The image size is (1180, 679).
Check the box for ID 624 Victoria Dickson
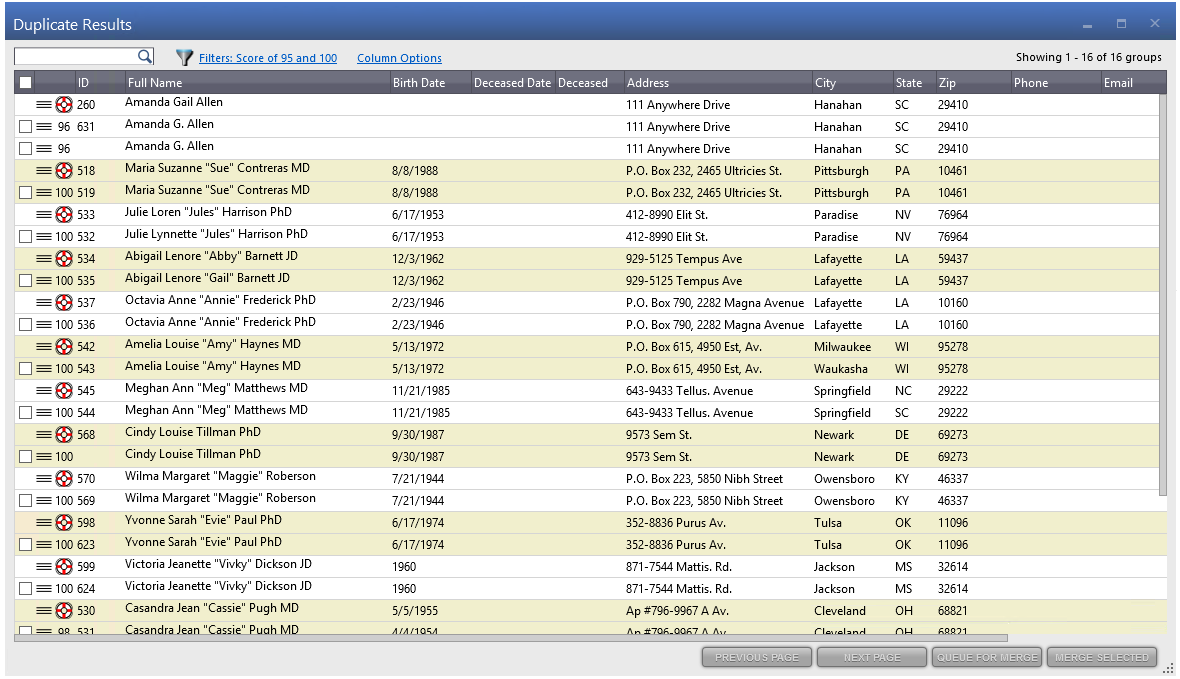(26, 589)
